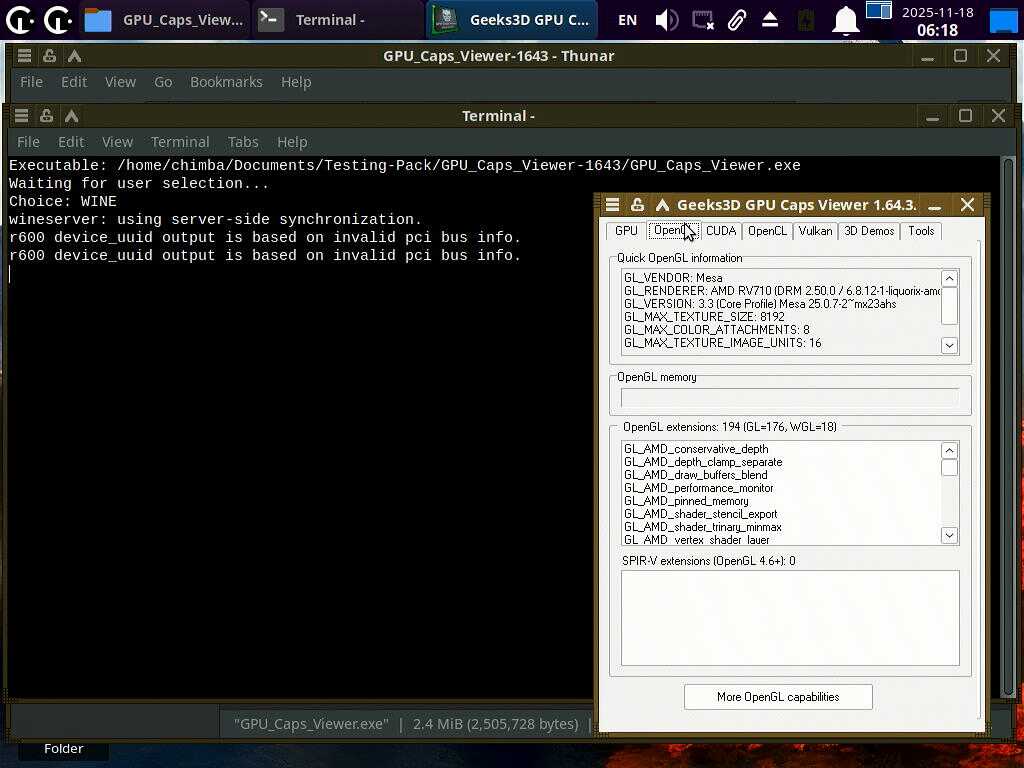The width and height of the screenshot is (1024, 768).
Task: Toggle Terminal window stick lock icon
Action: (x=46, y=116)
